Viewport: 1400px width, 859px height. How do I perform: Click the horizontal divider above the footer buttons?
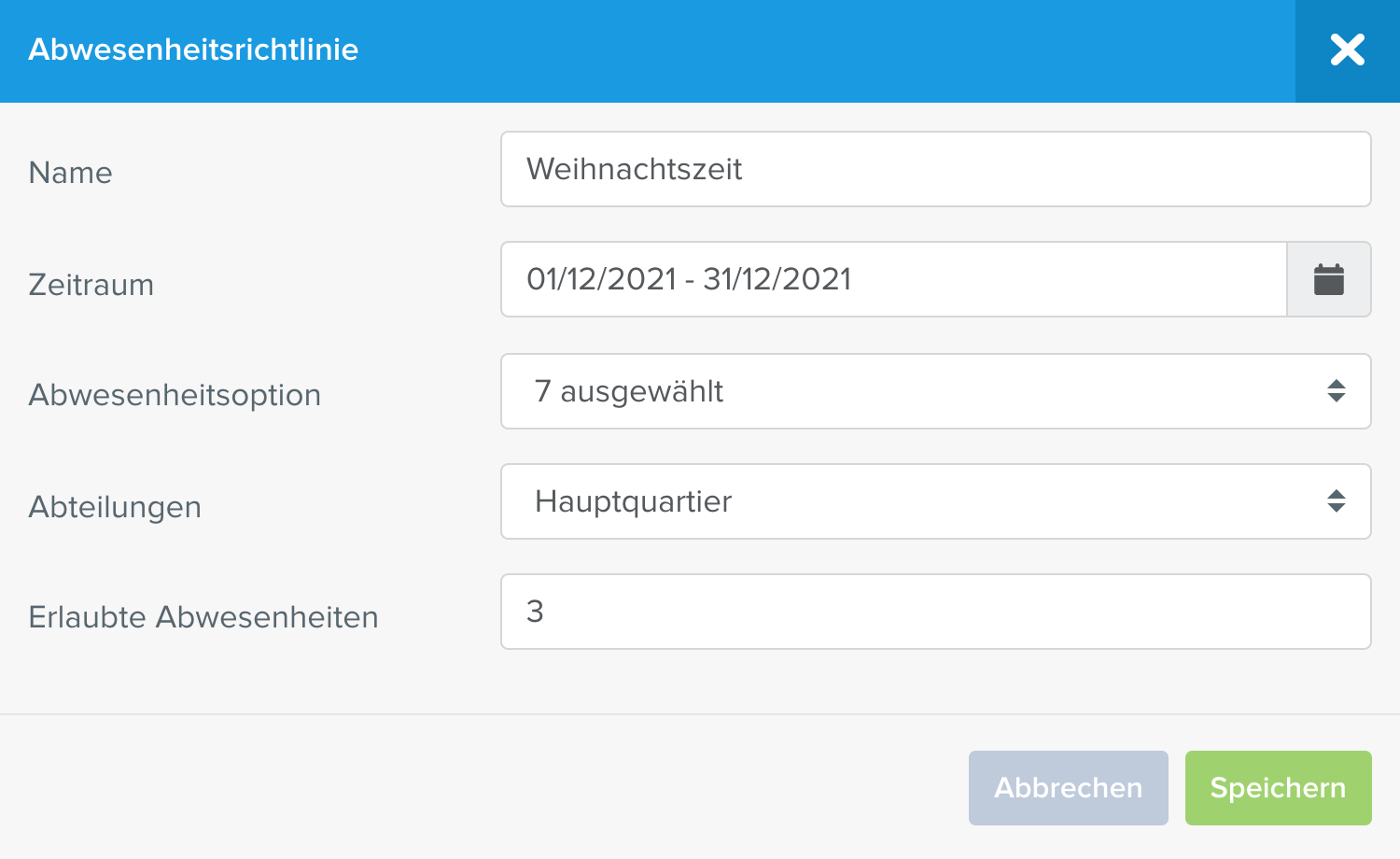pyautogui.click(x=700, y=714)
